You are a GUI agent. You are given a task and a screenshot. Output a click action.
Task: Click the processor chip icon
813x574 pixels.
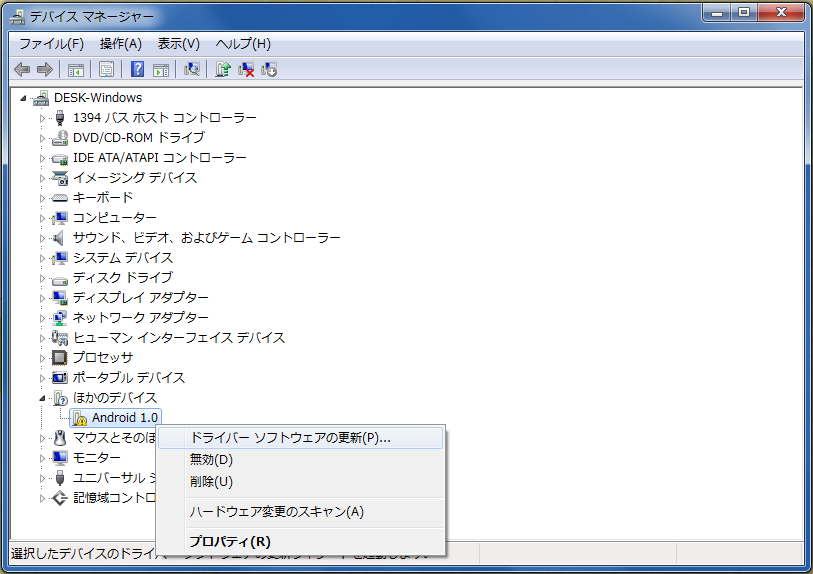pyautogui.click(x=60, y=357)
